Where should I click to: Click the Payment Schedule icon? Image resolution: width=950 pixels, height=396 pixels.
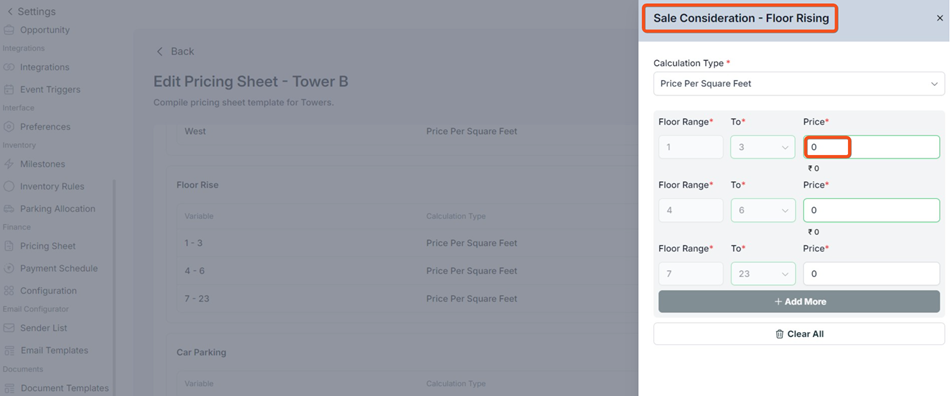point(8,268)
